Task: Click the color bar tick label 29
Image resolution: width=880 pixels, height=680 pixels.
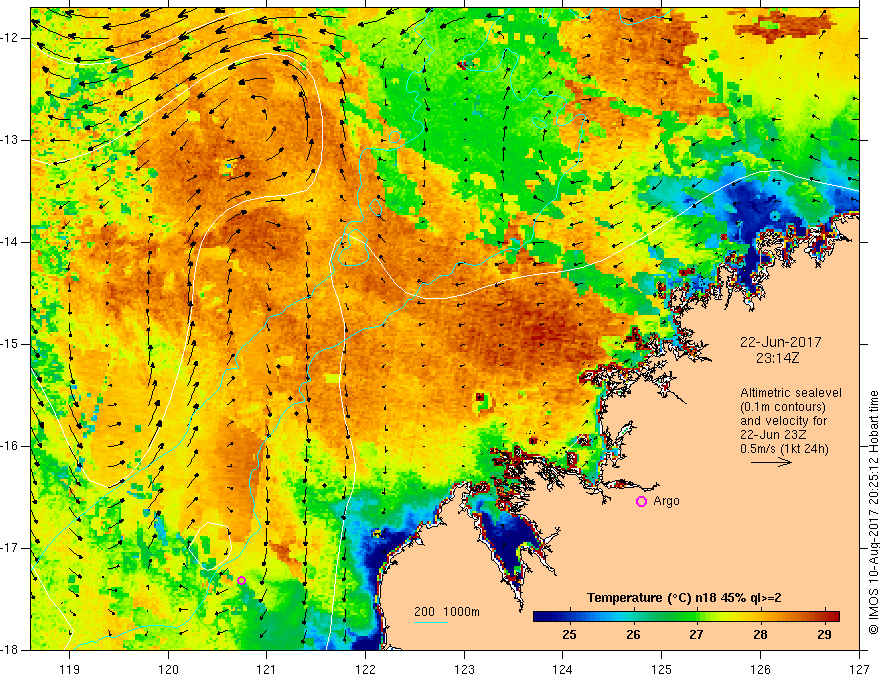Action: [x=824, y=635]
